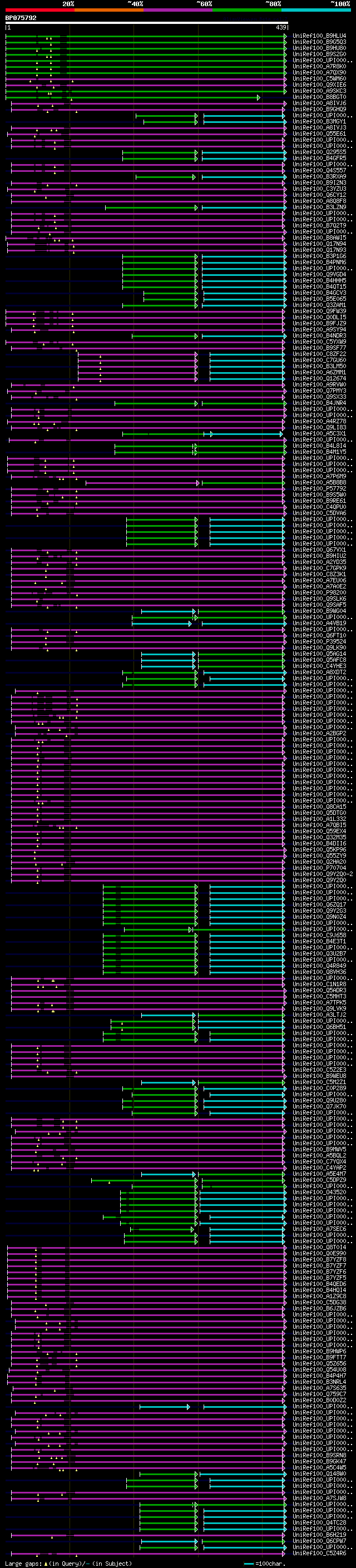
Task: Select hit UniRef100_A7QX90
Action: point(319,72)
